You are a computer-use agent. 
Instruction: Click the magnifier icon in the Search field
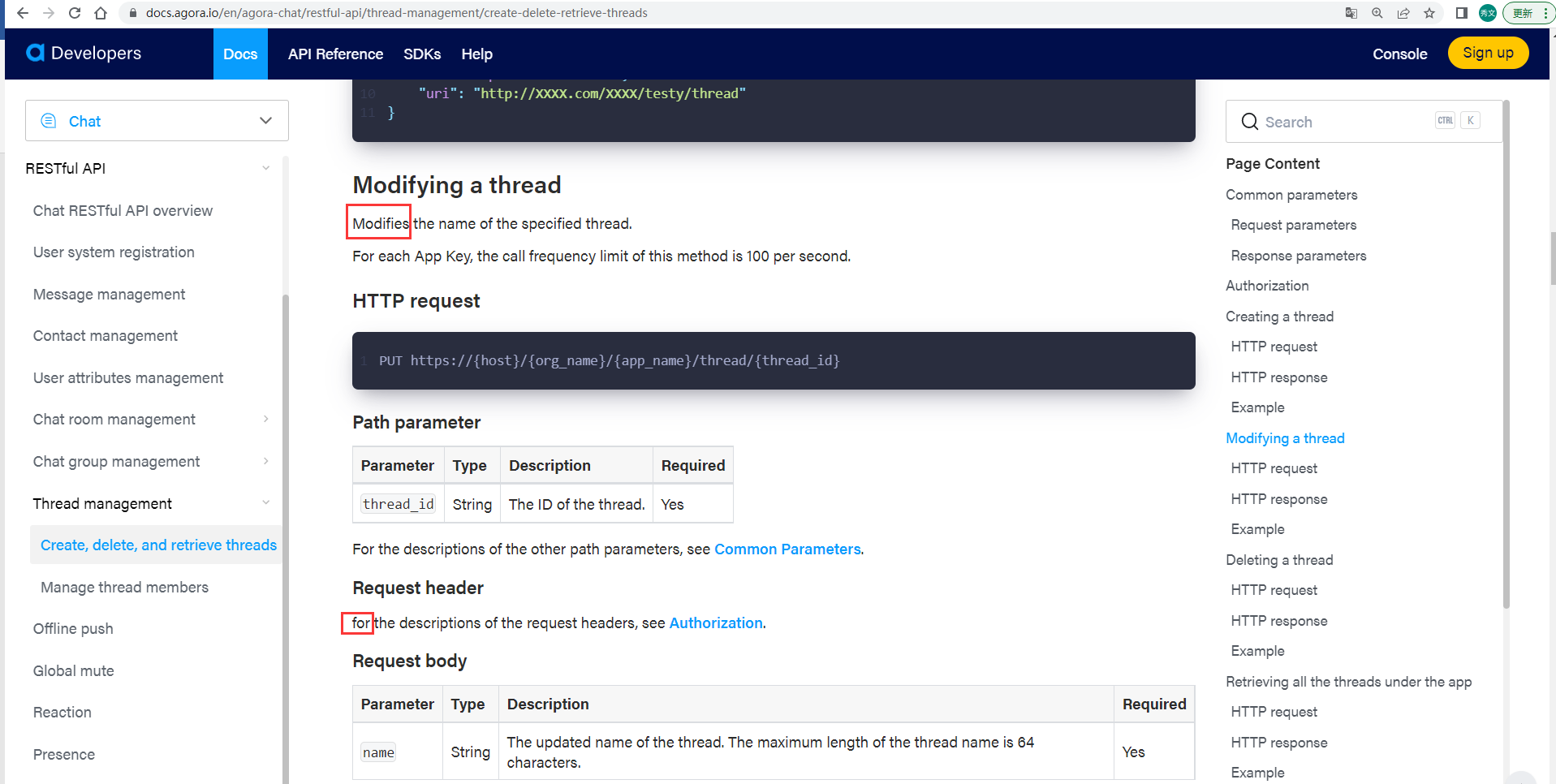coord(1249,122)
